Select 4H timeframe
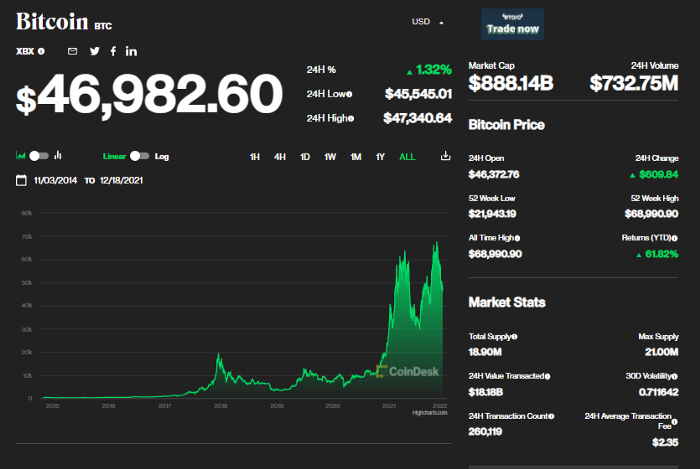This screenshot has height=469, width=700. coord(280,157)
